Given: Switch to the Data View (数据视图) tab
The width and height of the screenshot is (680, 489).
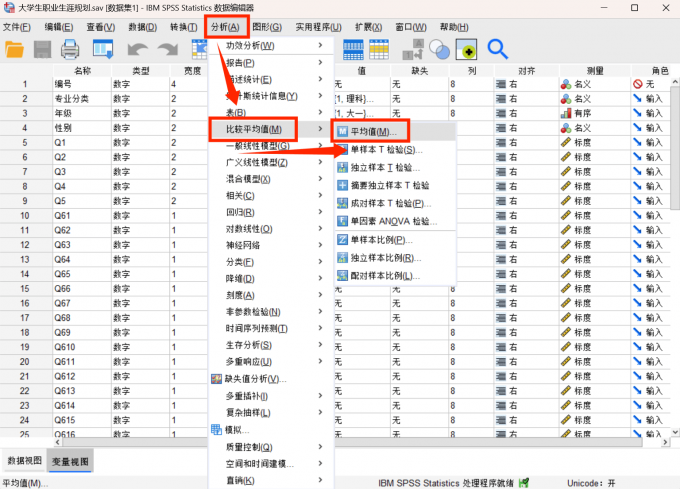Looking at the screenshot, I should pos(25,461).
